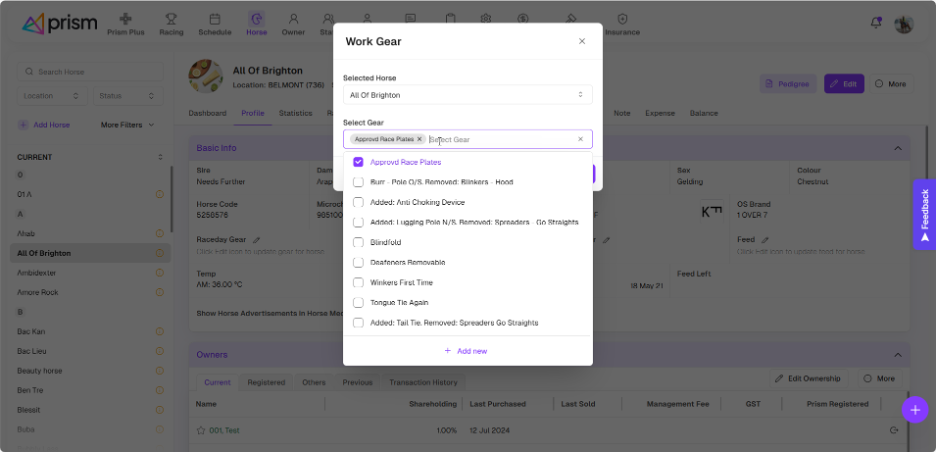
Task: Open the user profile avatar
Action: [903, 24]
